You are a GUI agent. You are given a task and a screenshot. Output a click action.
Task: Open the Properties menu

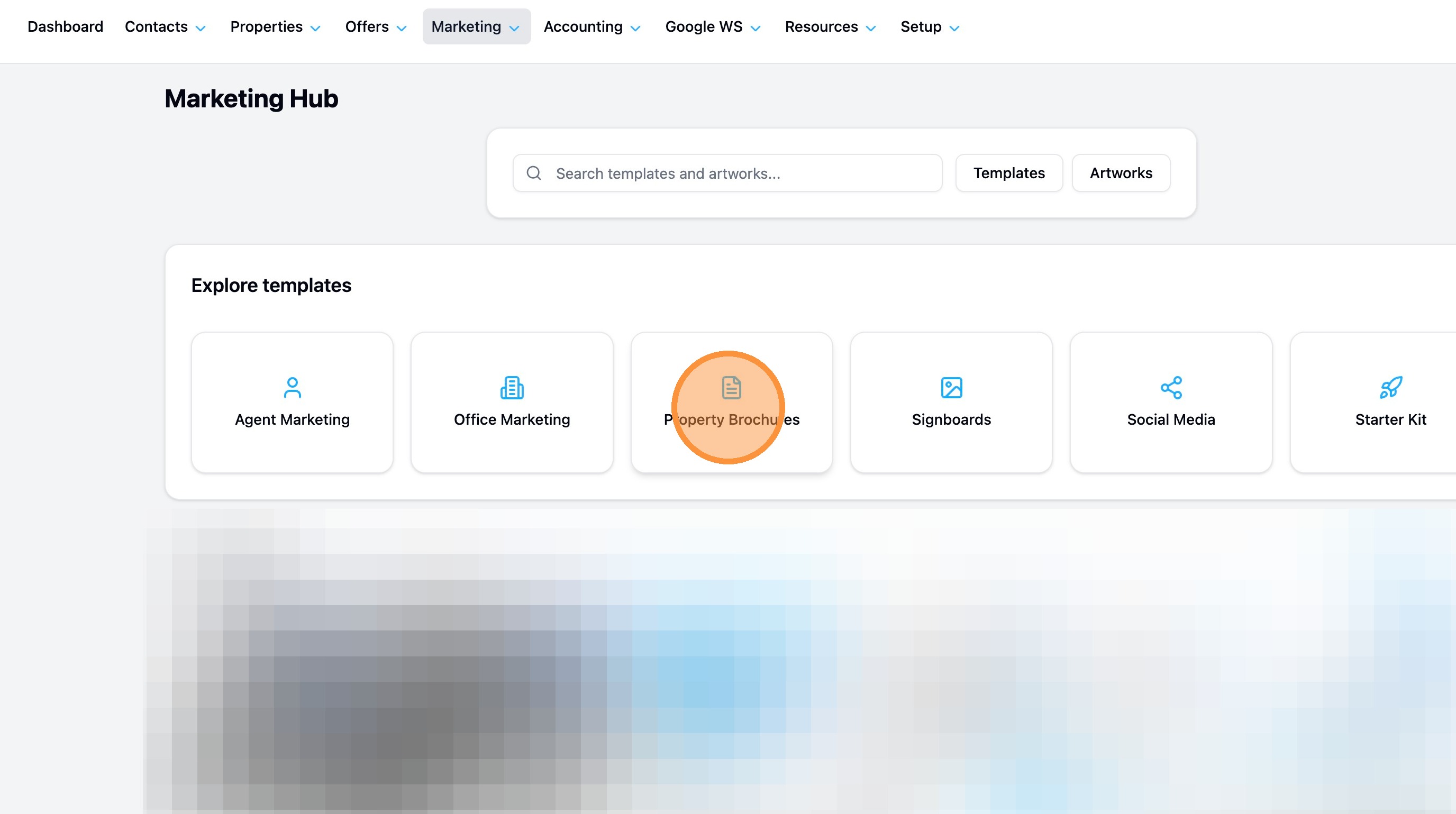tap(276, 26)
